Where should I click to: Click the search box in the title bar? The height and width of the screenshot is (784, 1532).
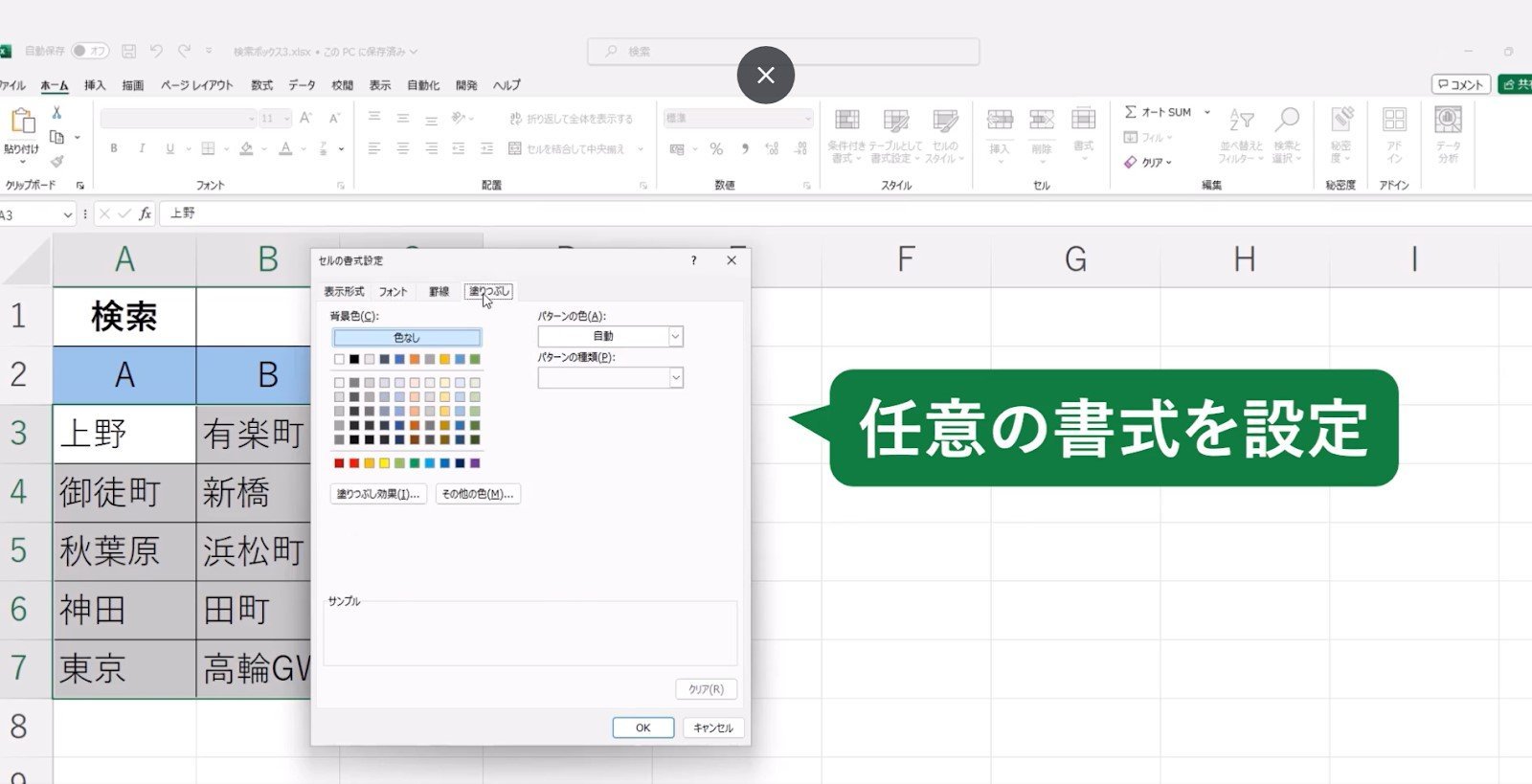(x=783, y=51)
